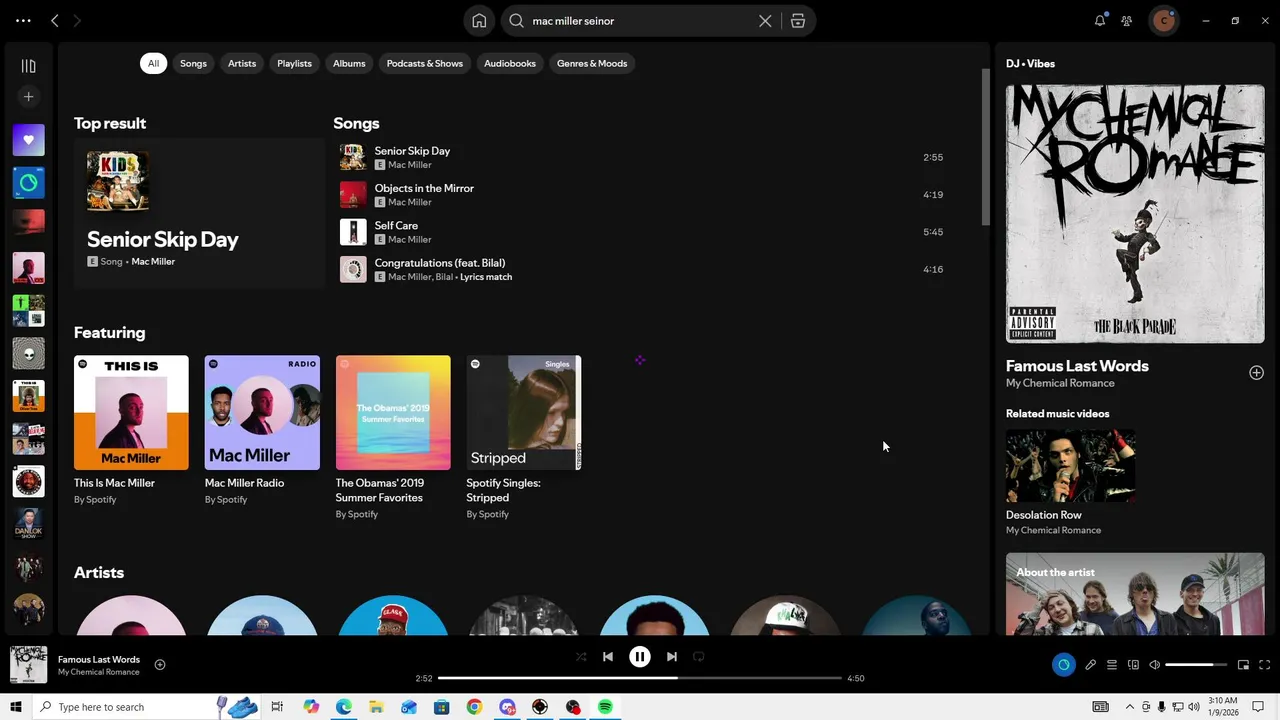Open Famous Last Words title in right panel
Image resolution: width=1280 pixels, height=720 pixels.
[x=1077, y=366]
